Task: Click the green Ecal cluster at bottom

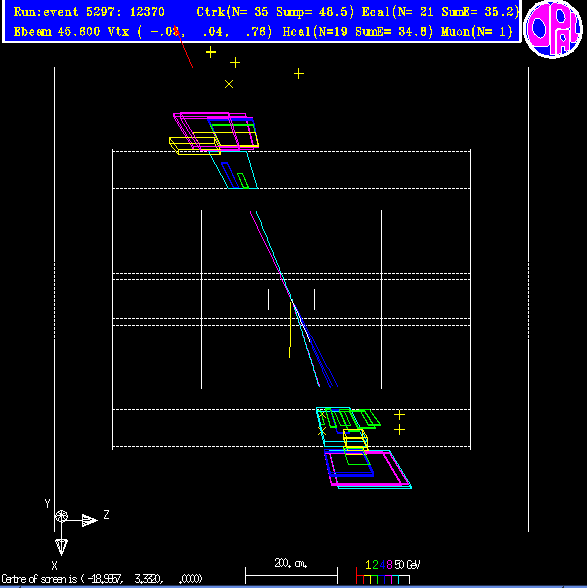Action: [349, 418]
